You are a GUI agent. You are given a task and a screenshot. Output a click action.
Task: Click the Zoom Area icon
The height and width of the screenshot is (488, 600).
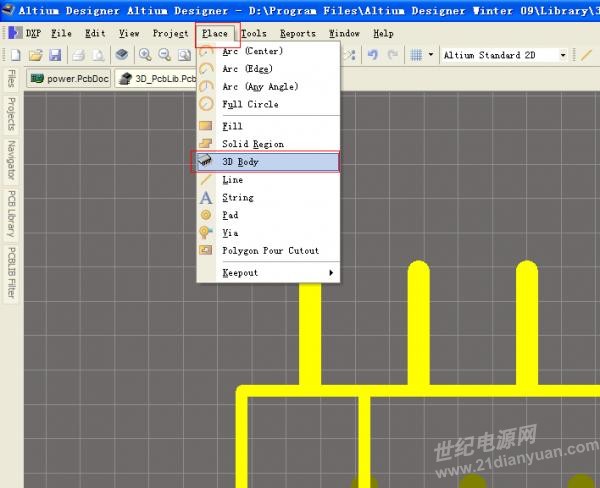coord(184,55)
